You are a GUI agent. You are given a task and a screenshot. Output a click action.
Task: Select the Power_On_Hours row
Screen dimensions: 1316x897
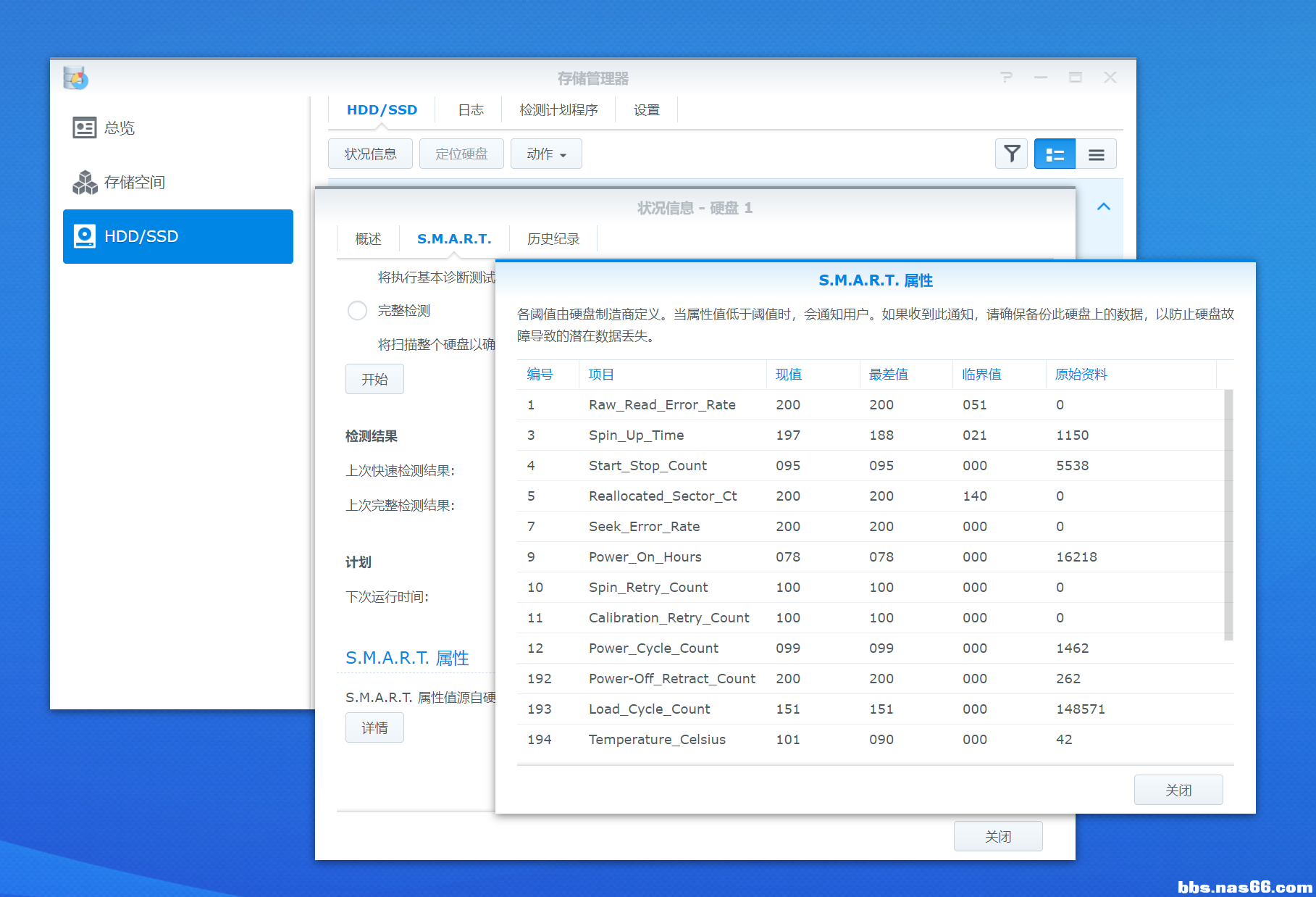[x=870, y=557]
